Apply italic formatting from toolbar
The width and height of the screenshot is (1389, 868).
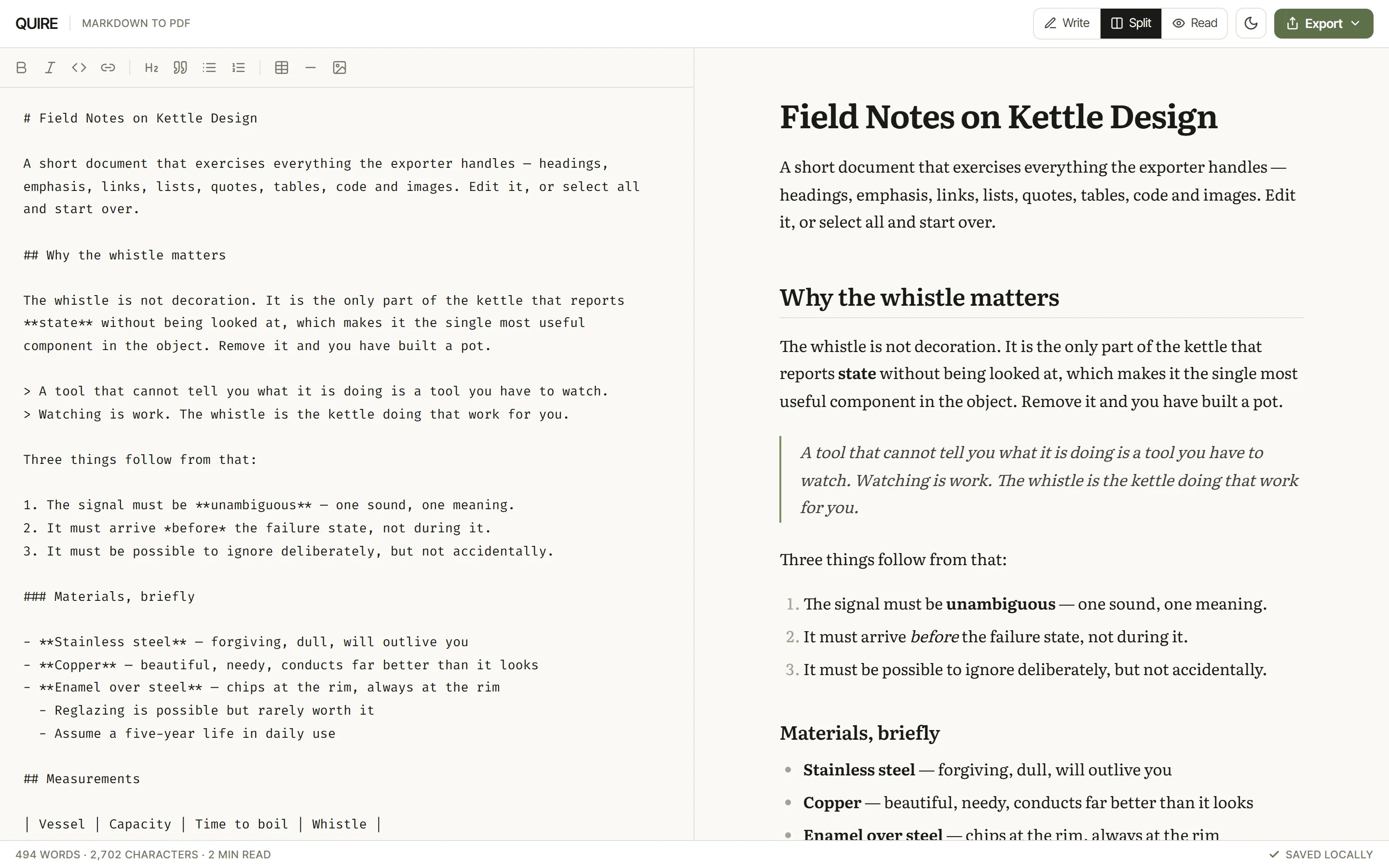click(x=50, y=68)
